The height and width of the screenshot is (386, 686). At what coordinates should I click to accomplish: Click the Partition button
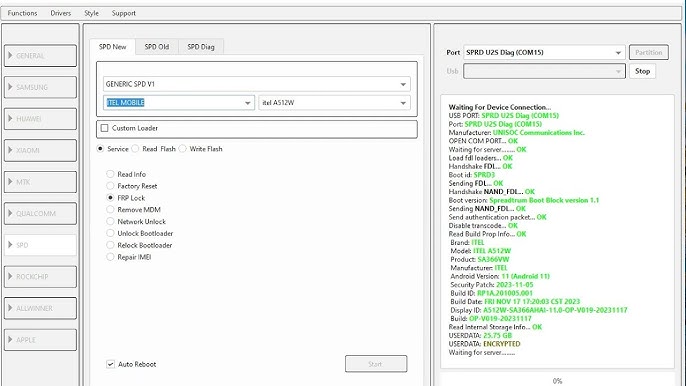(x=648, y=53)
